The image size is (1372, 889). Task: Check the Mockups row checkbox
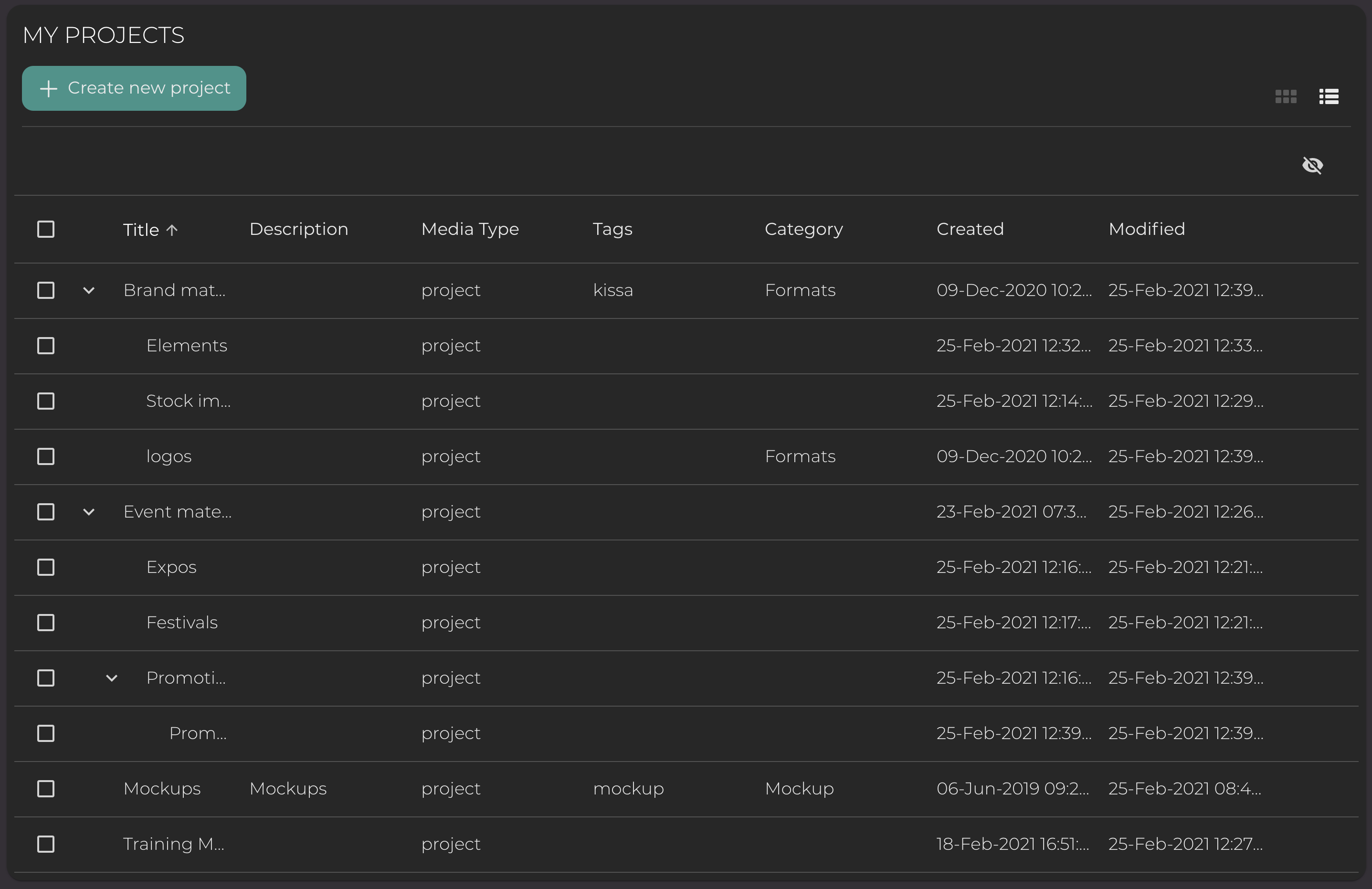45,789
